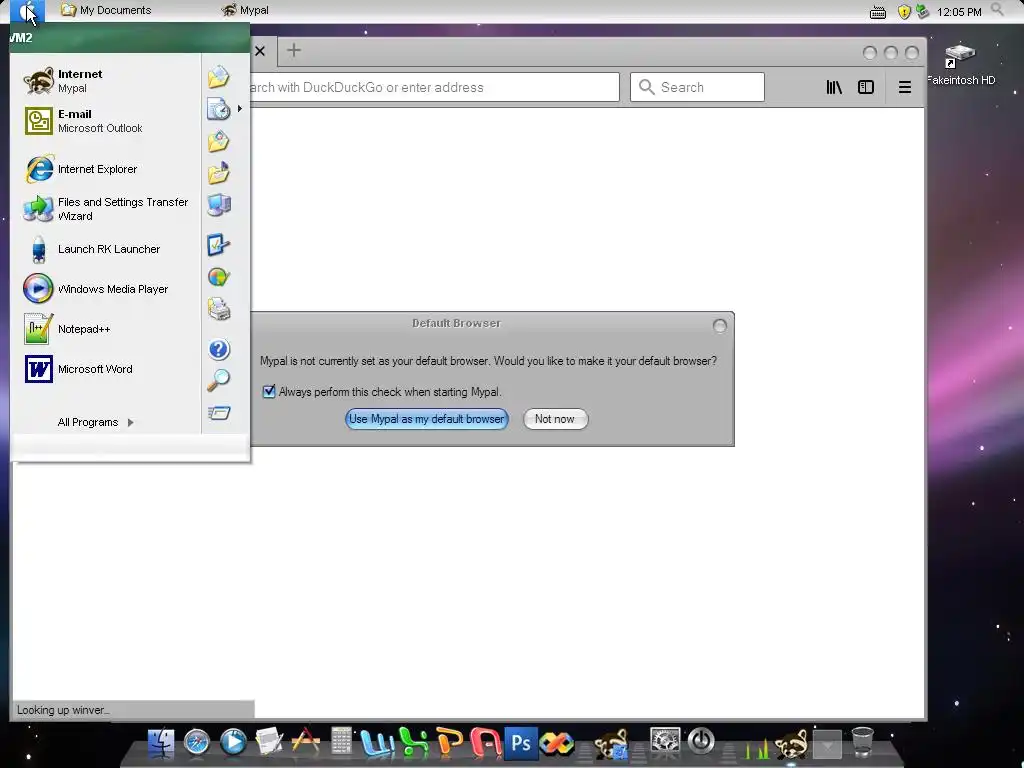Close the current Mypal tab
The width and height of the screenshot is (1024, 768).
coord(260,51)
